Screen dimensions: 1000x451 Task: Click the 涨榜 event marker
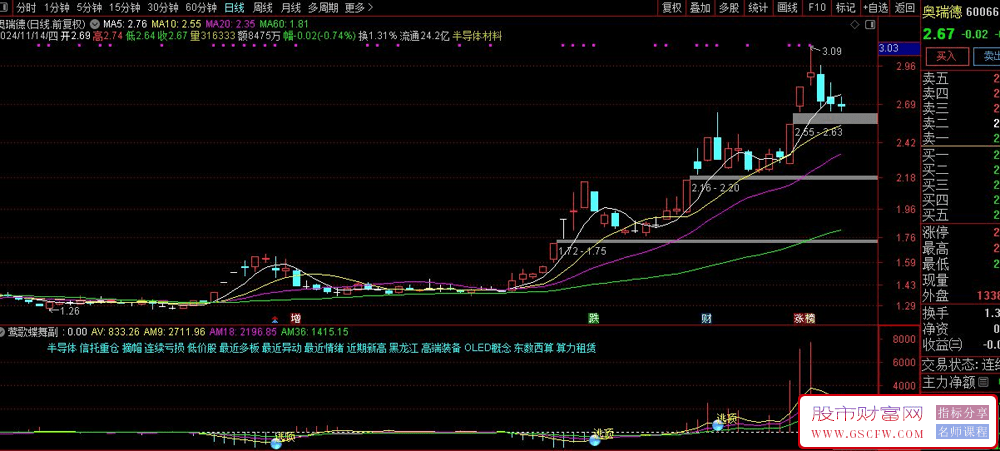(804, 318)
